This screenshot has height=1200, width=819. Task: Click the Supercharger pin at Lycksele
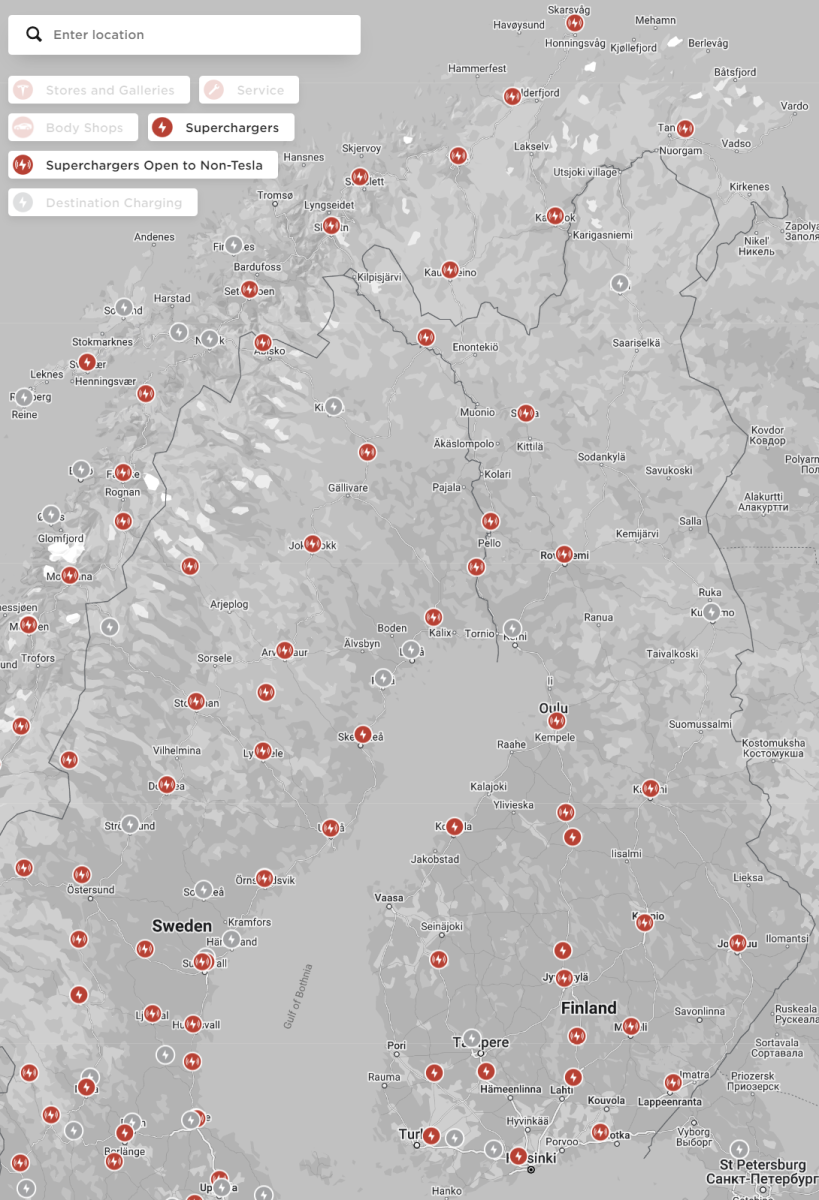263,750
